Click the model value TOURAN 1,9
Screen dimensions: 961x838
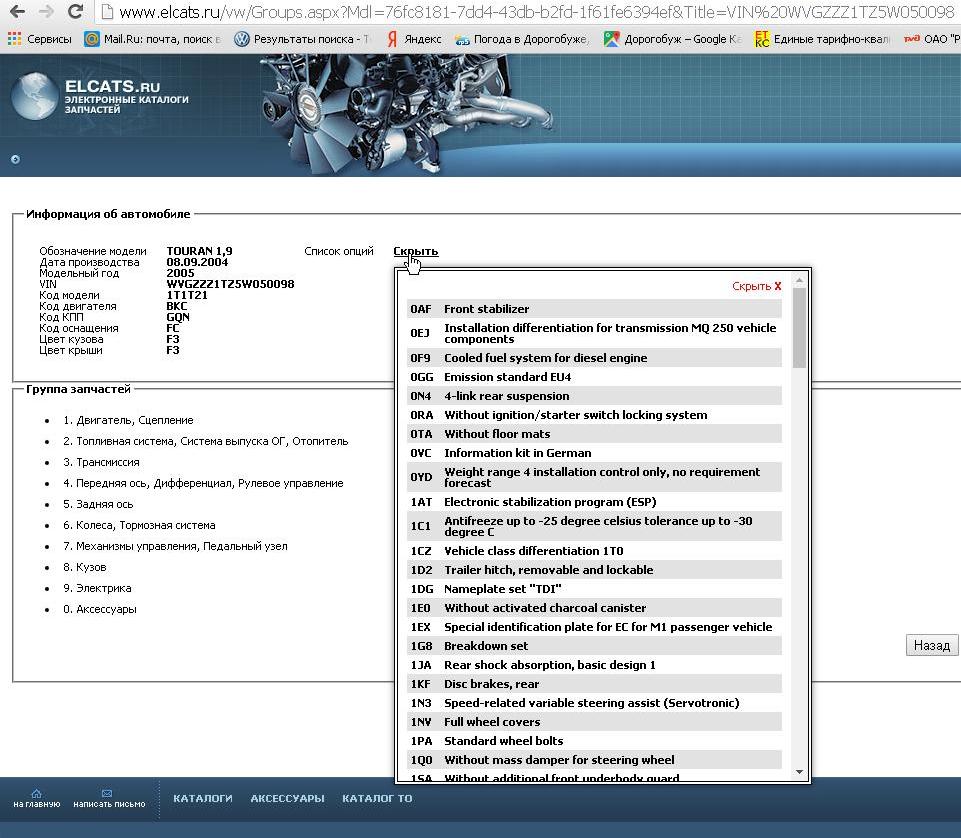[199, 251]
